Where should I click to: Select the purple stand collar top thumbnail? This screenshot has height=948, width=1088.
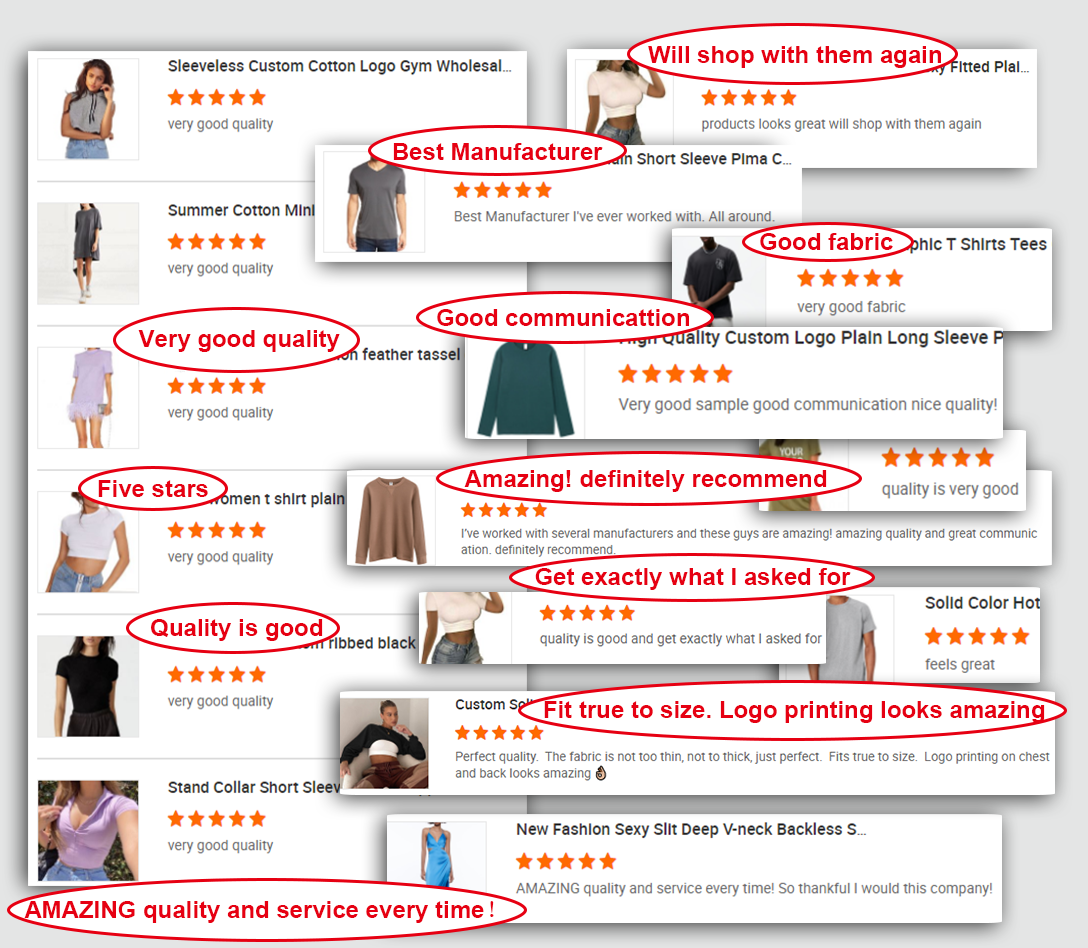(88, 830)
